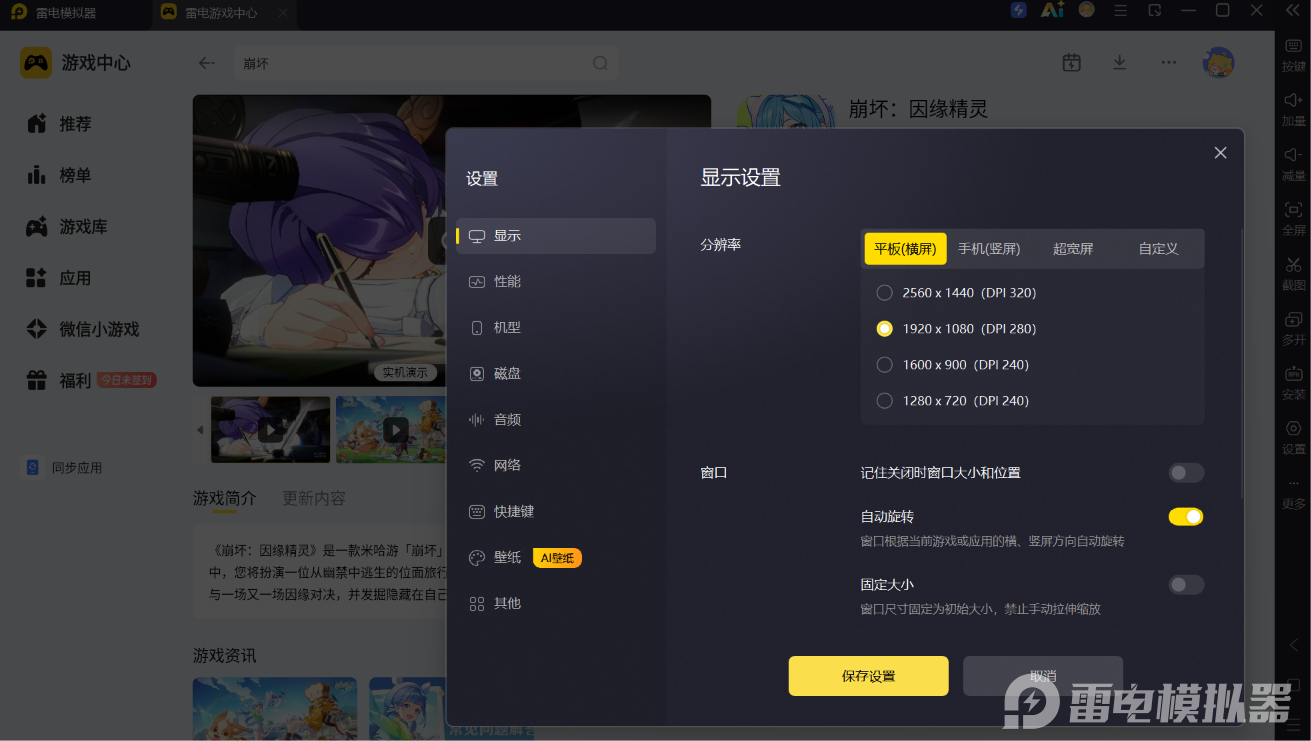
Task: Click the settings dialog vertical scrollbar
Action: coord(1242,365)
